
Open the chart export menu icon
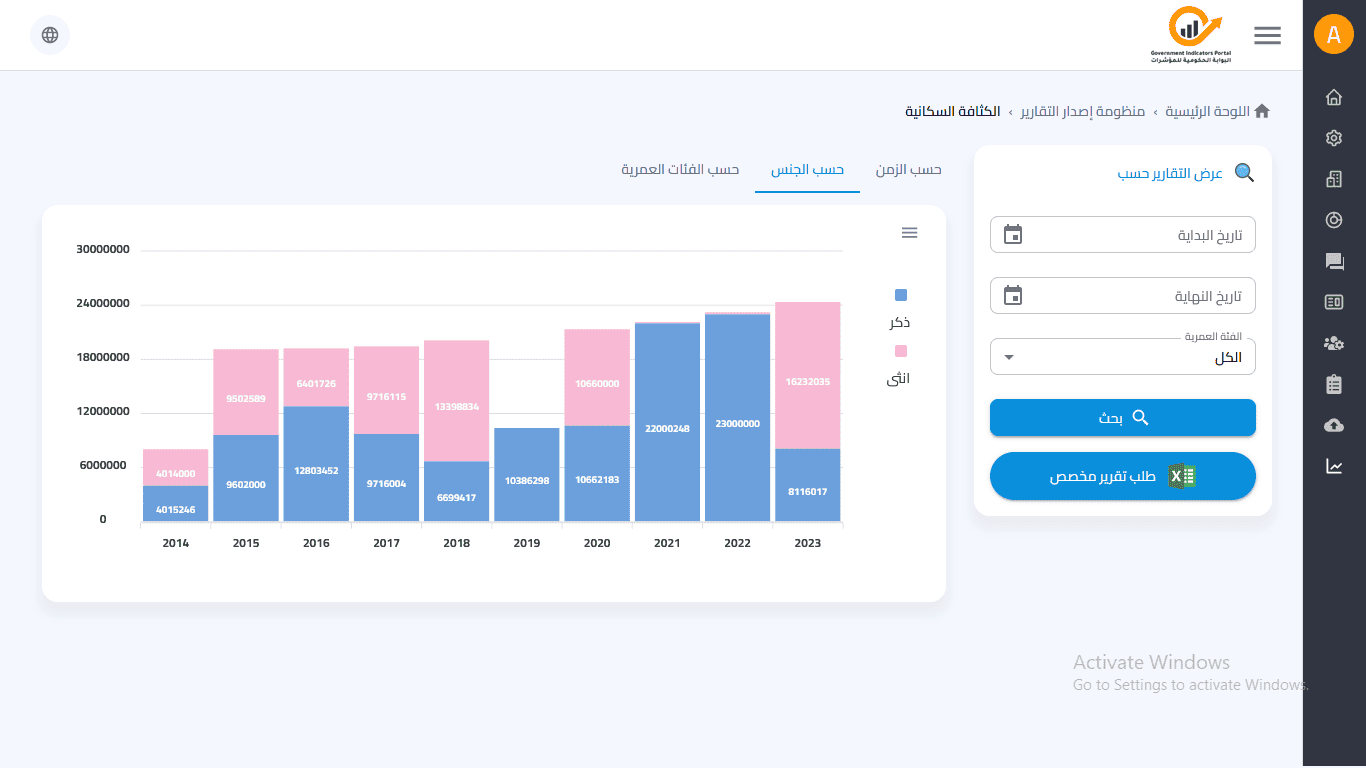tap(909, 233)
